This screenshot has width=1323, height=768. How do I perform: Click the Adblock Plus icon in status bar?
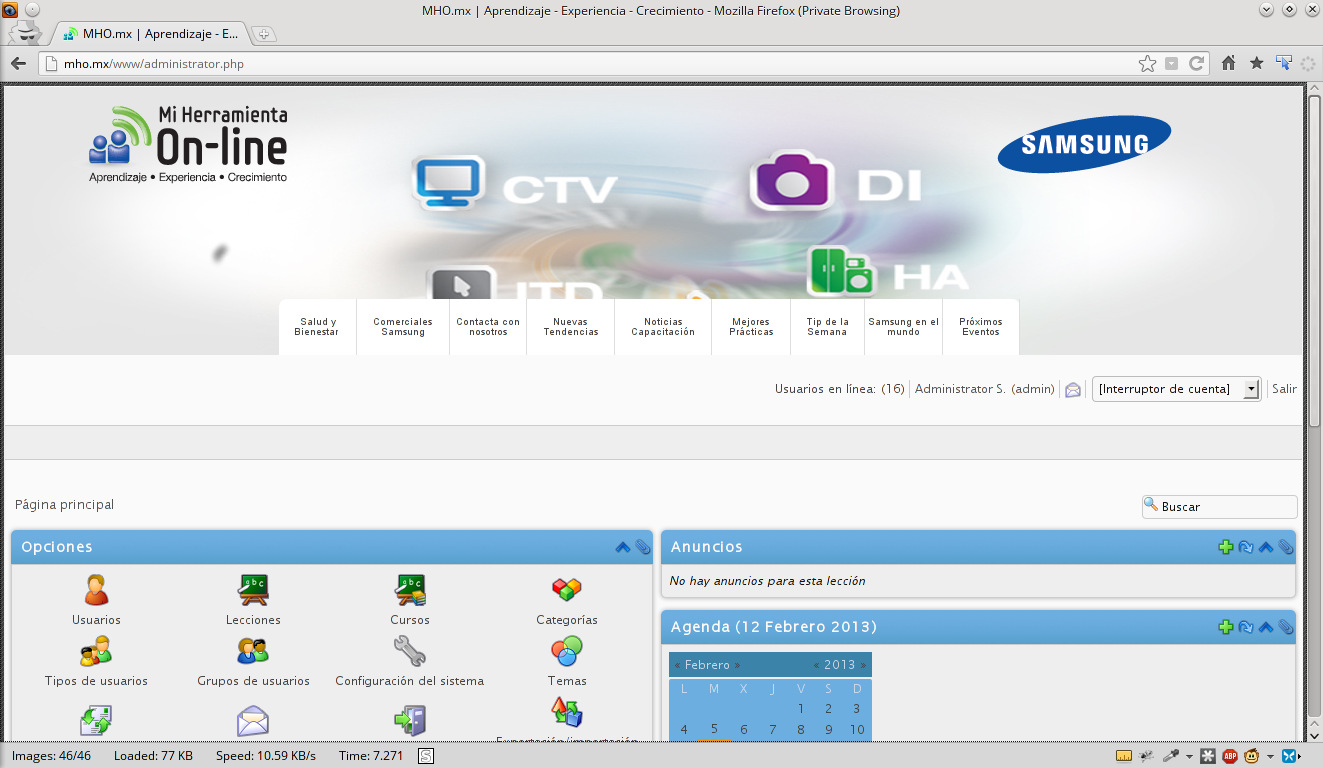1231,756
